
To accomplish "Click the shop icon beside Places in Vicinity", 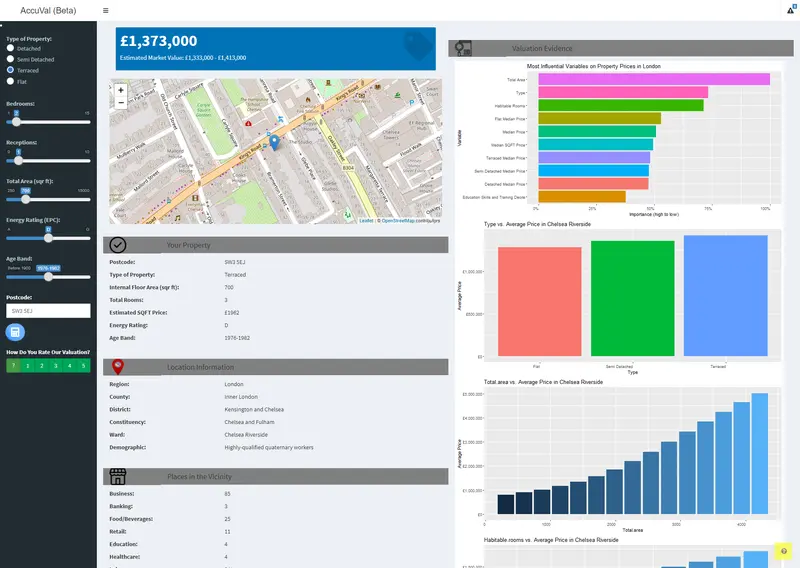I will point(118,476).
